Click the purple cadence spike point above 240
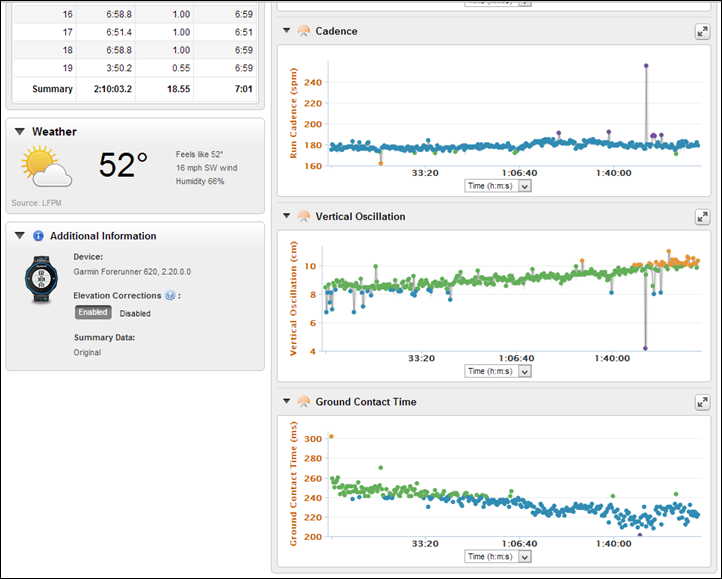The height and width of the screenshot is (579, 722). (x=646, y=66)
